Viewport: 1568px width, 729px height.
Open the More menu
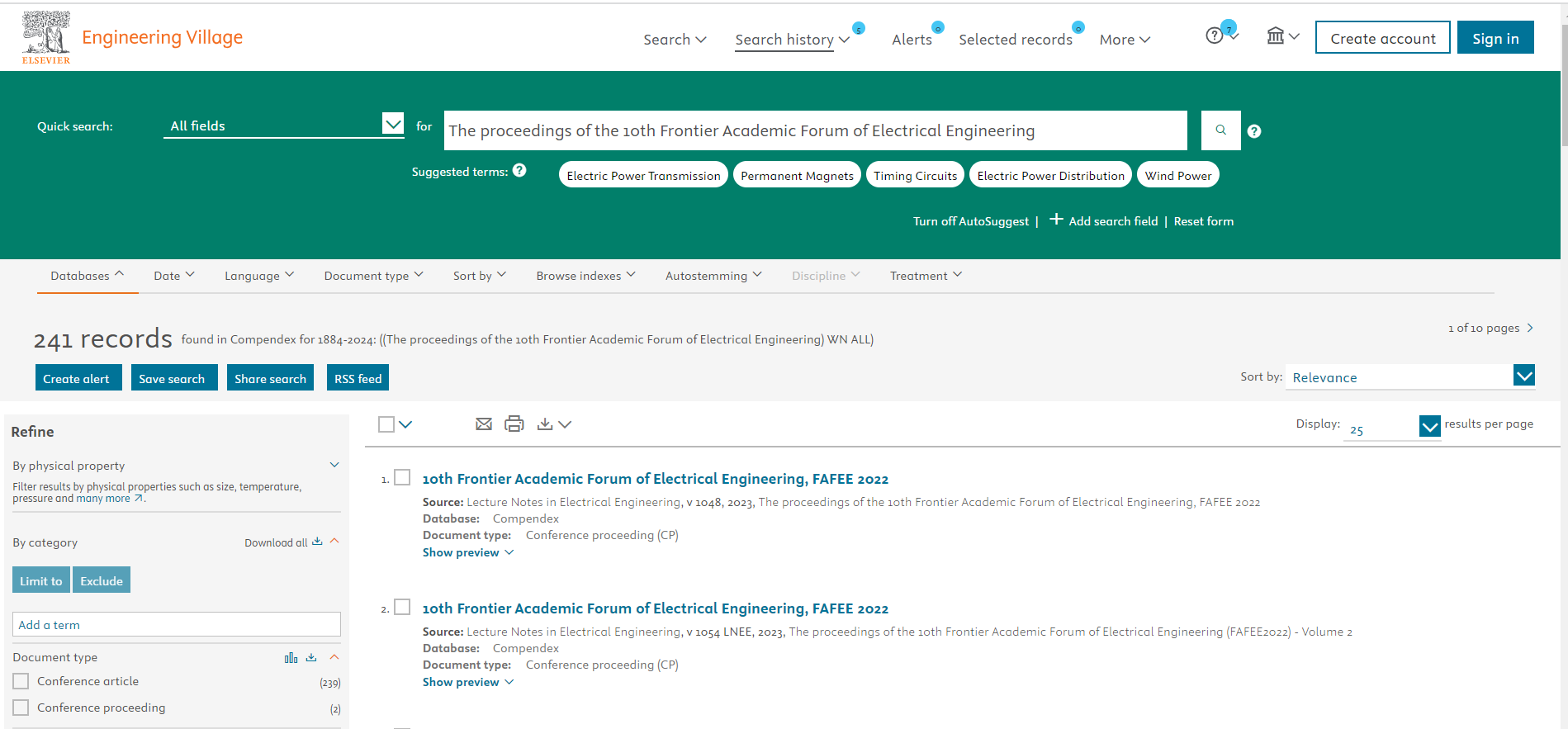[1125, 39]
